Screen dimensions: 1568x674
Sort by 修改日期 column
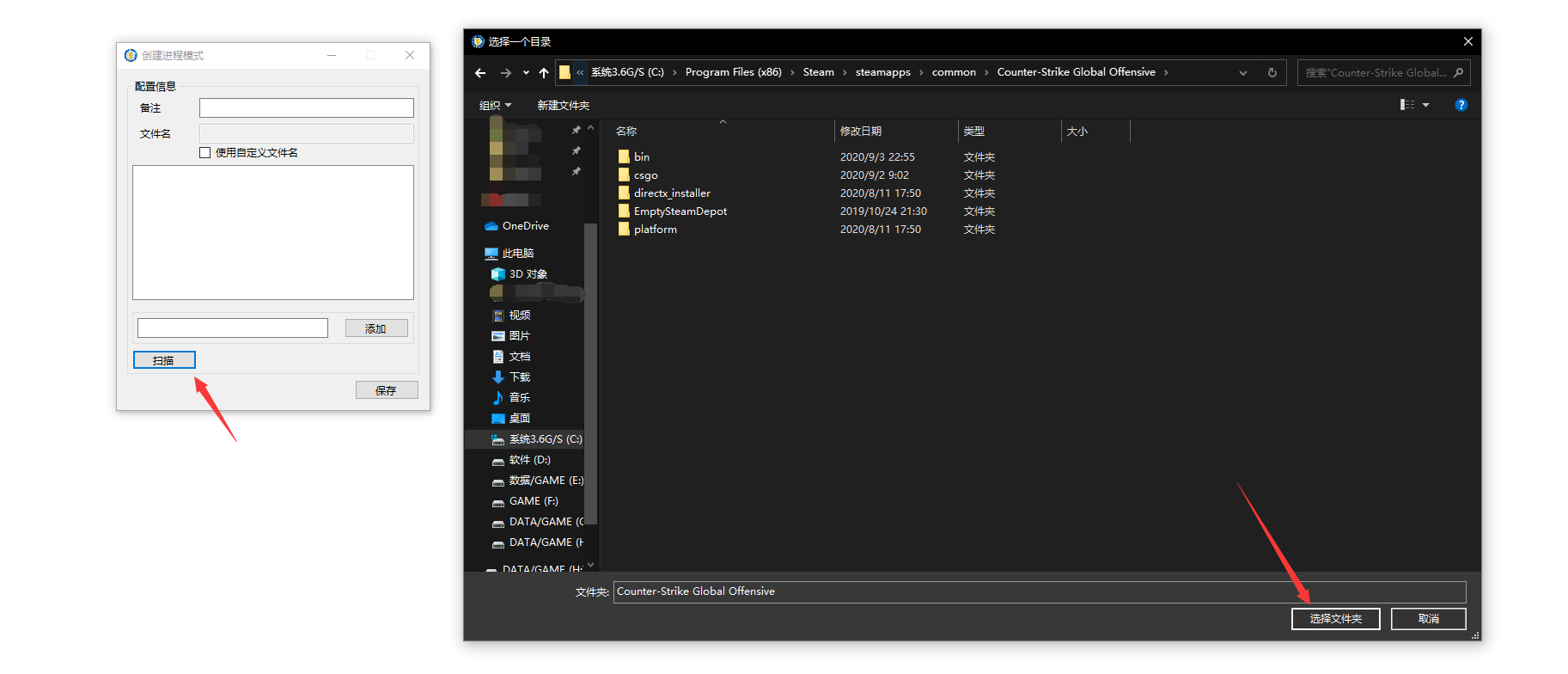[x=861, y=132]
